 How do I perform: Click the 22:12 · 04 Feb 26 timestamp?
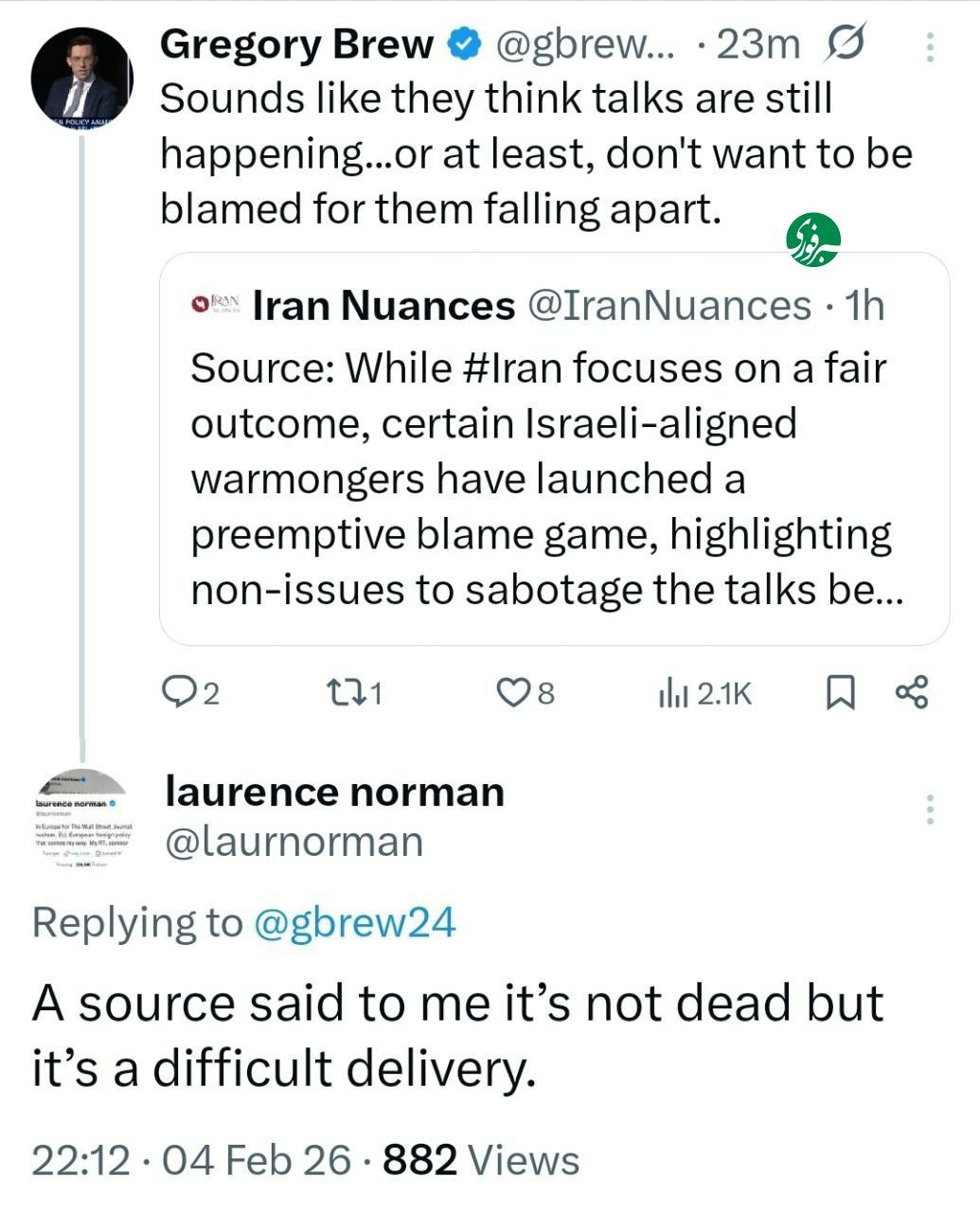(189, 1160)
